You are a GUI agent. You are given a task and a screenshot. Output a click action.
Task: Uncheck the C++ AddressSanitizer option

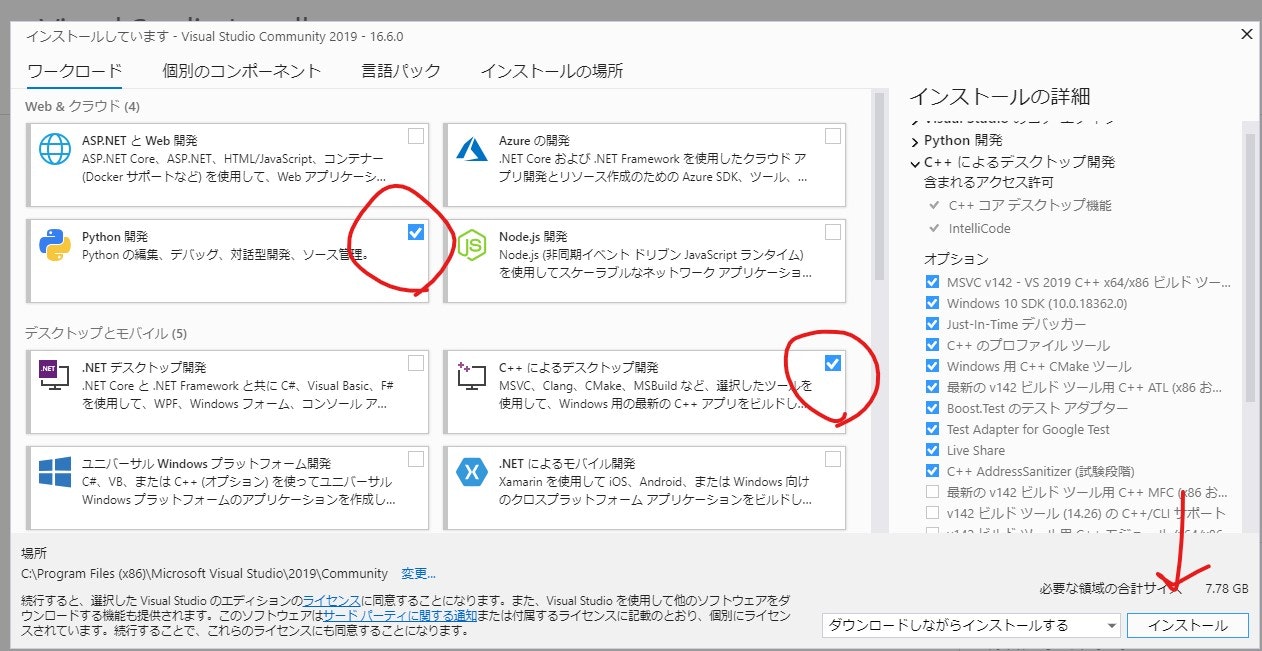click(x=932, y=471)
